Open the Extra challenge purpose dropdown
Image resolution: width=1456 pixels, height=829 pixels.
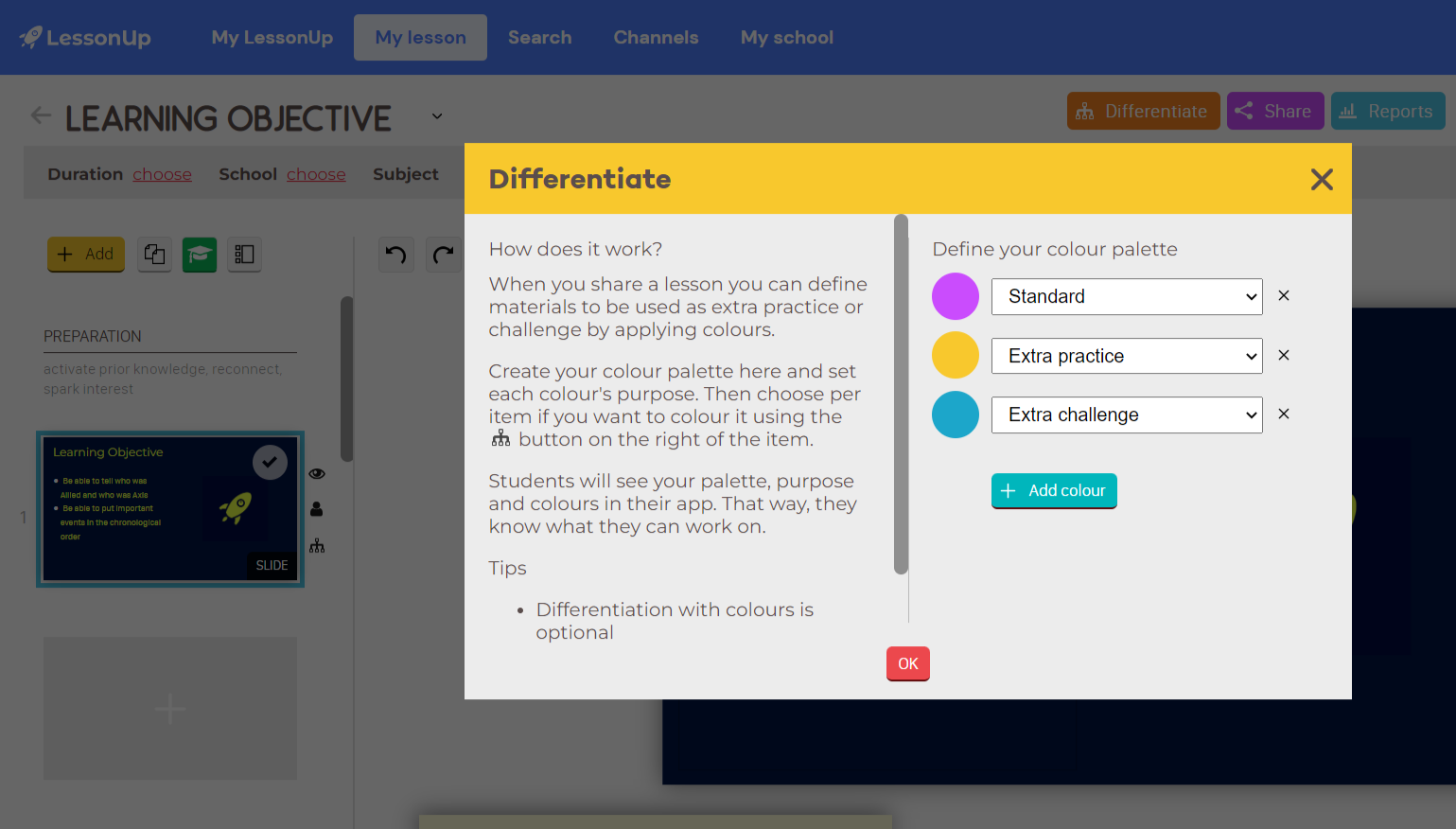pos(1126,414)
